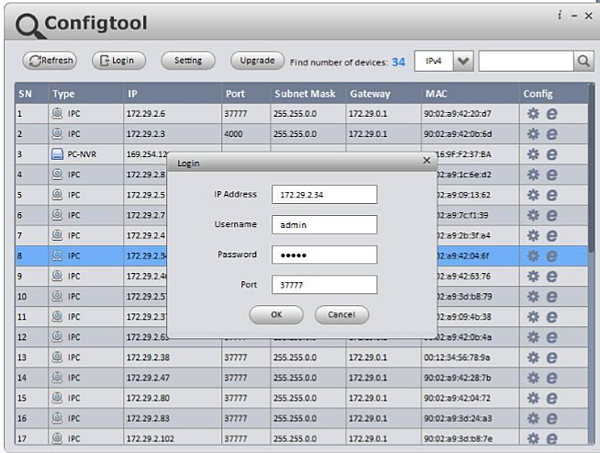Confirm login with OK button
The width and height of the screenshot is (600, 453).
[x=276, y=314]
